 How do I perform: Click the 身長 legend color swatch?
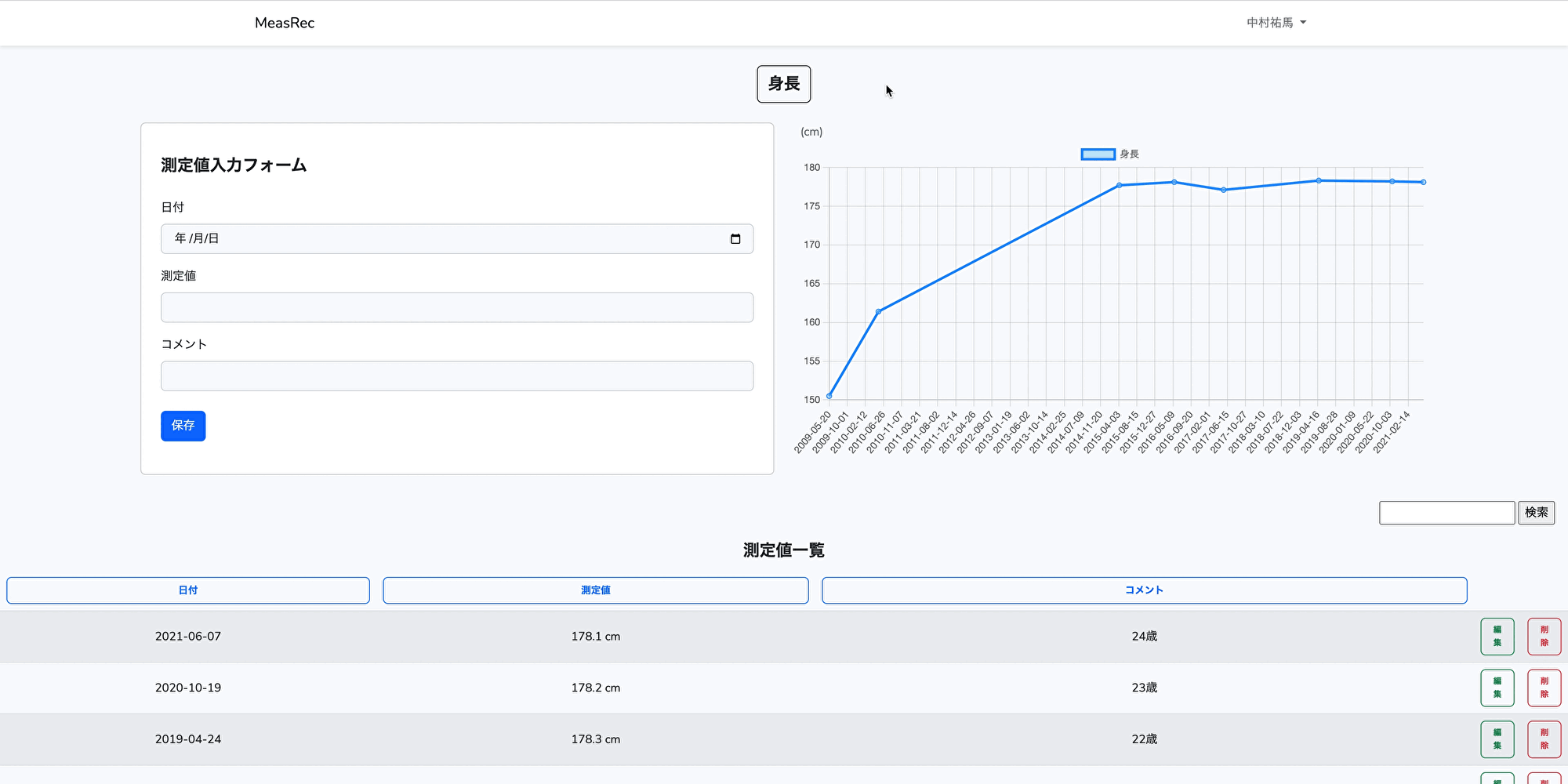(x=1097, y=154)
